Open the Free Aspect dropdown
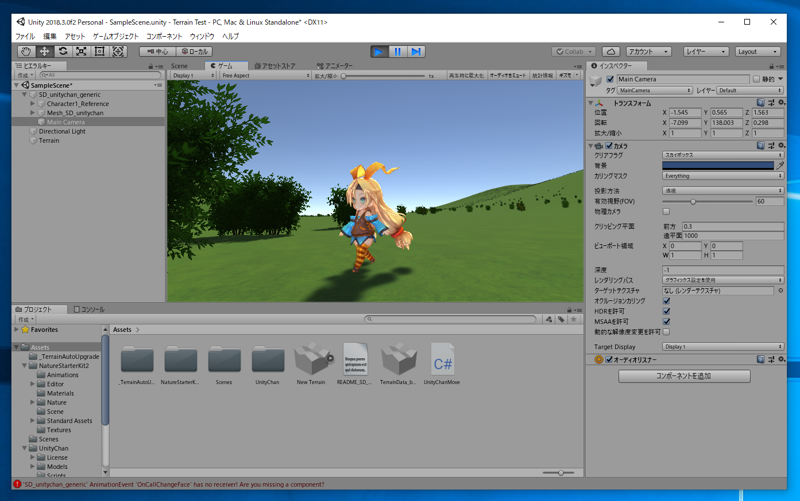Viewport: 800px width, 501px height. [265, 76]
